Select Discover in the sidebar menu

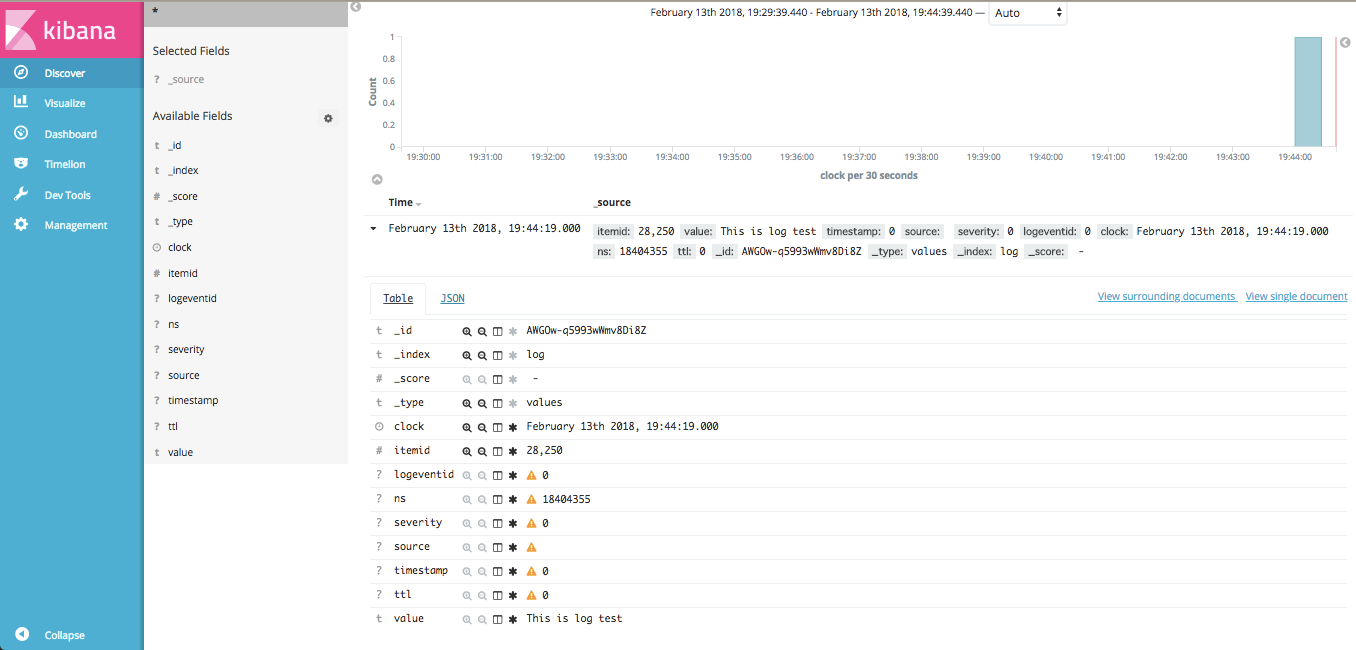click(66, 71)
